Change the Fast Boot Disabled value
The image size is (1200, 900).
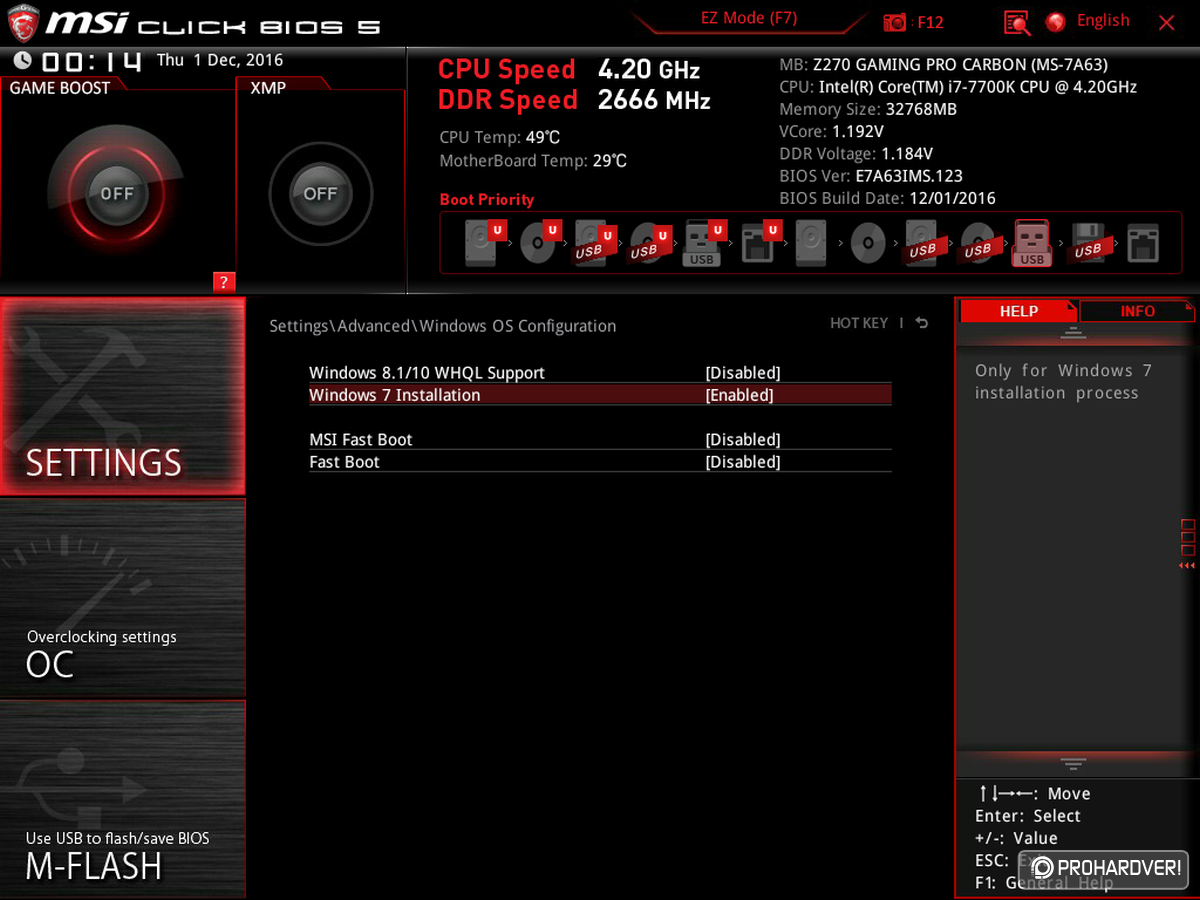pyautogui.click(x=743, y=462)
